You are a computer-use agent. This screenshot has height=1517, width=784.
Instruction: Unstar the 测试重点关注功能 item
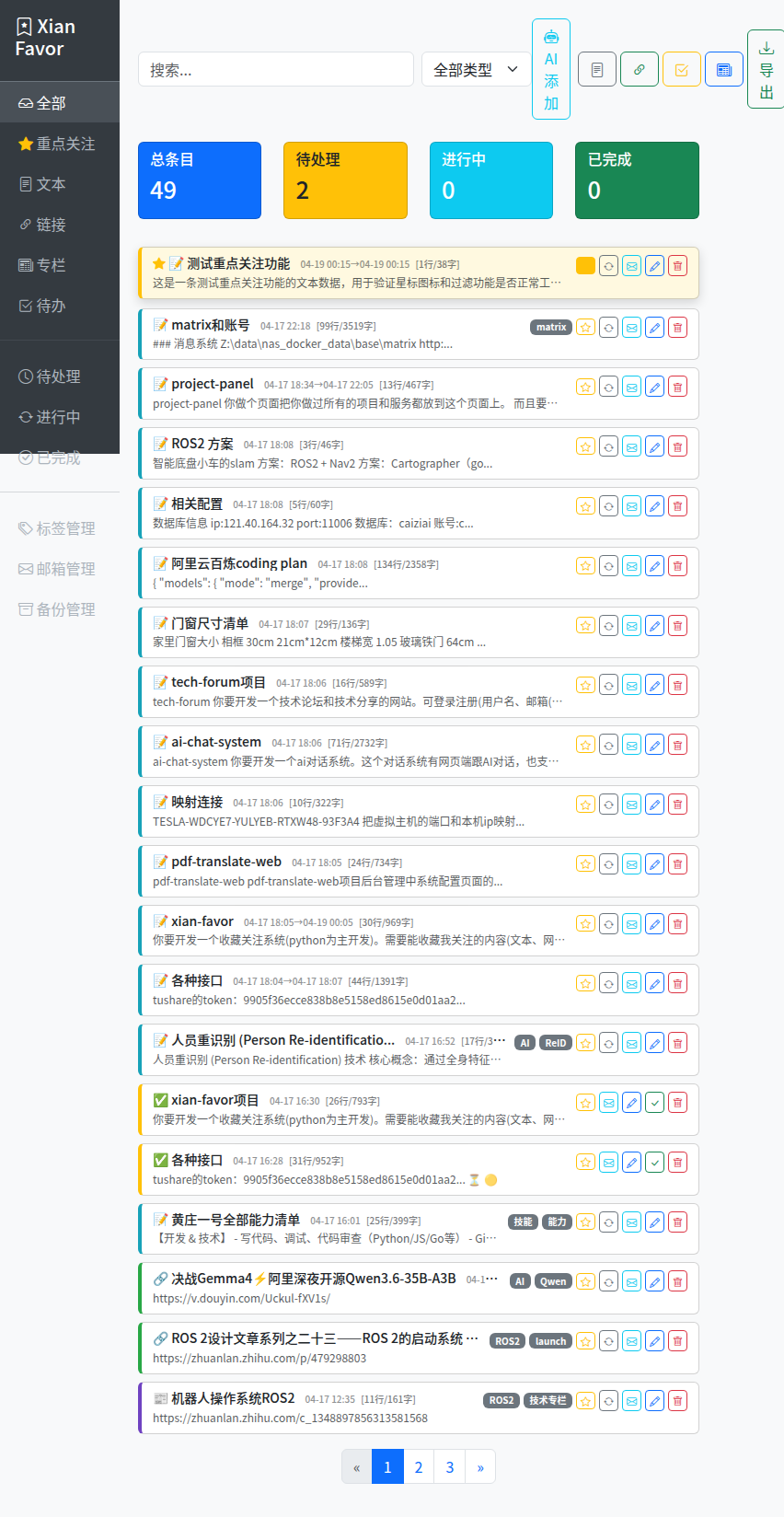click(x=585, y=266)
